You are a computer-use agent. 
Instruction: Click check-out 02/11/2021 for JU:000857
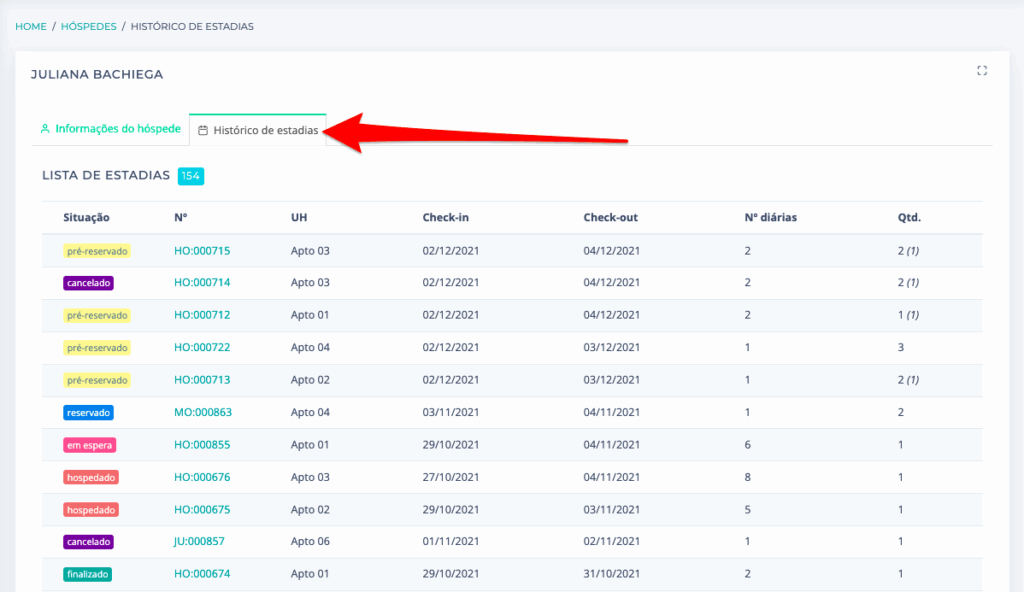[x=611, y=541]
